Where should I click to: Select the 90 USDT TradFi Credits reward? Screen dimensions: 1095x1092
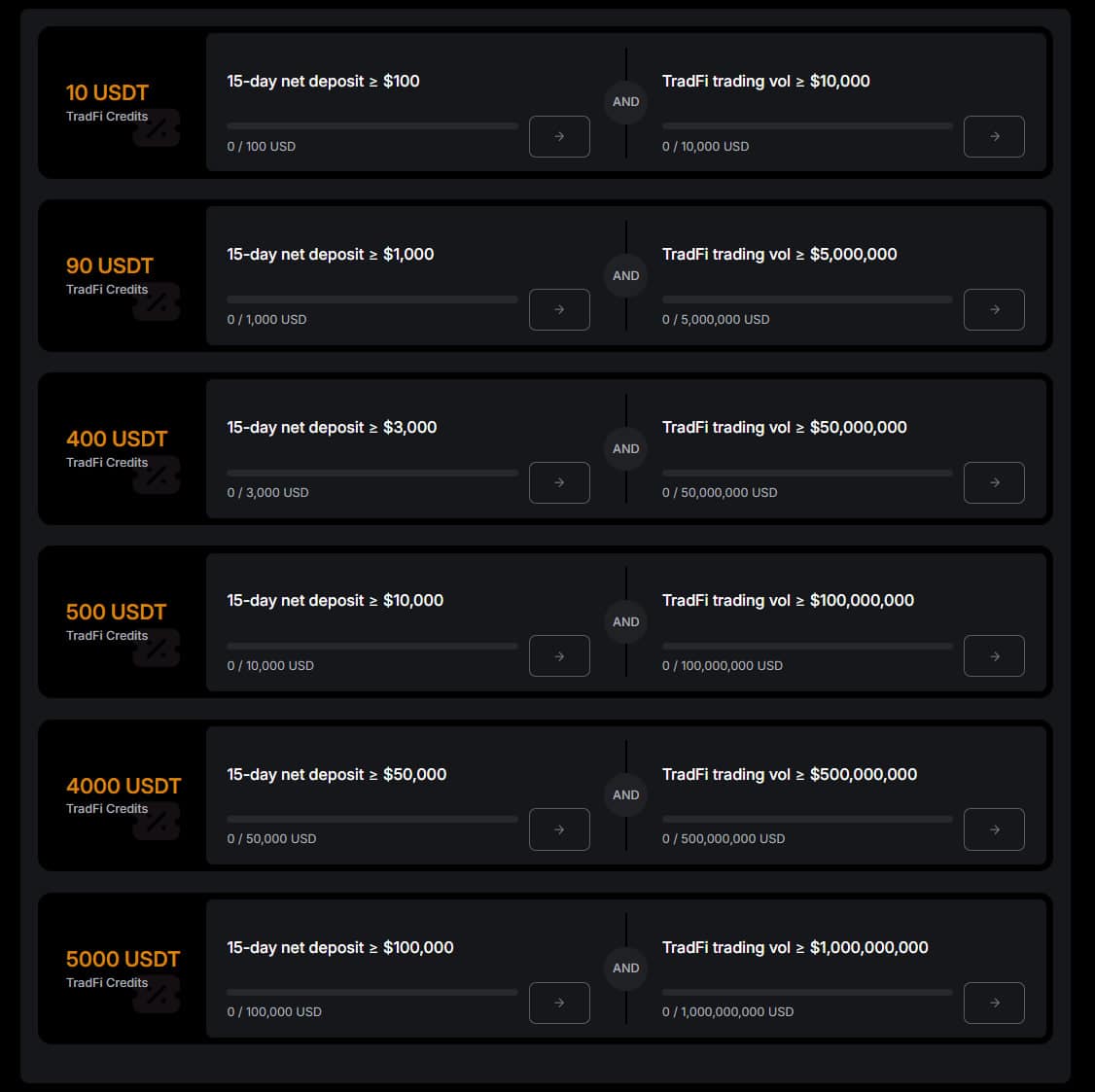click(110, 266)
